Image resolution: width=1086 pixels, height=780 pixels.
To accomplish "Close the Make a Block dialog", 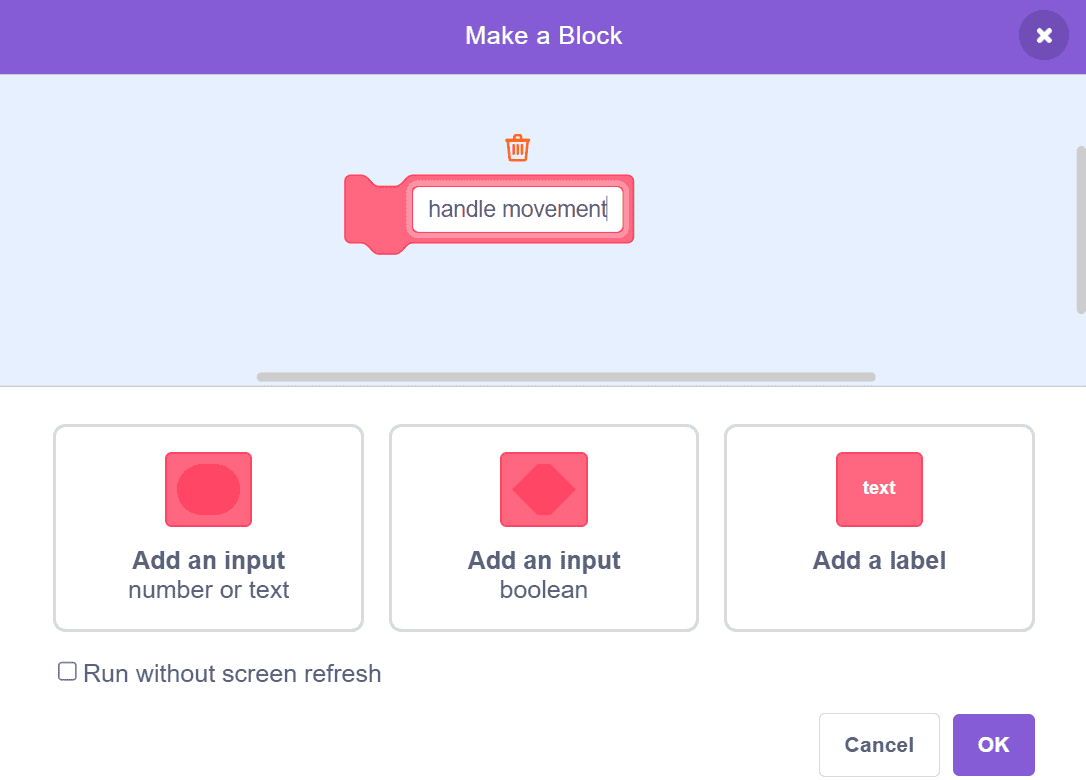I will pos(1044,36).
